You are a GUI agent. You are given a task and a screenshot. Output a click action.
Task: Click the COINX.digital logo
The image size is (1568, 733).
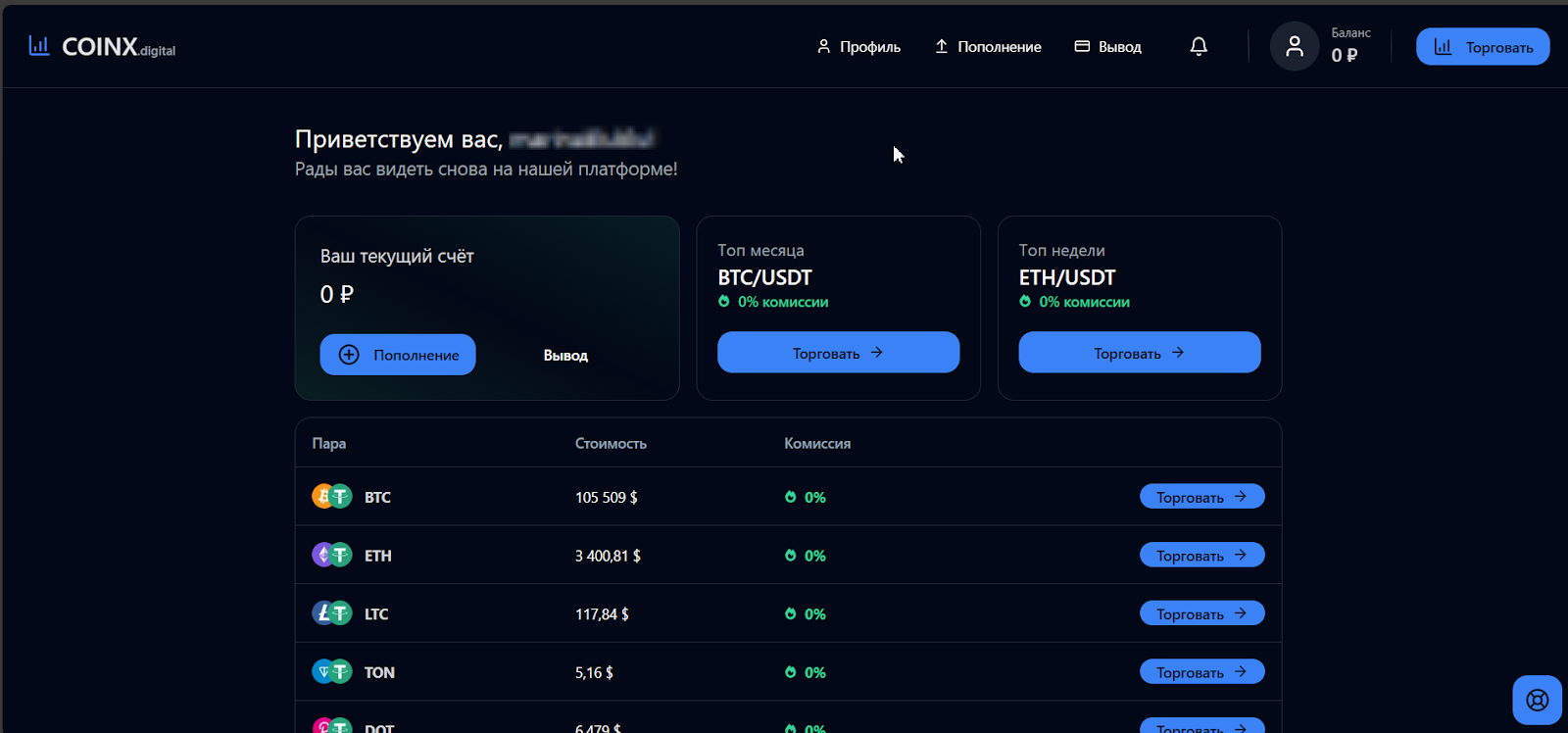(102, 46)
